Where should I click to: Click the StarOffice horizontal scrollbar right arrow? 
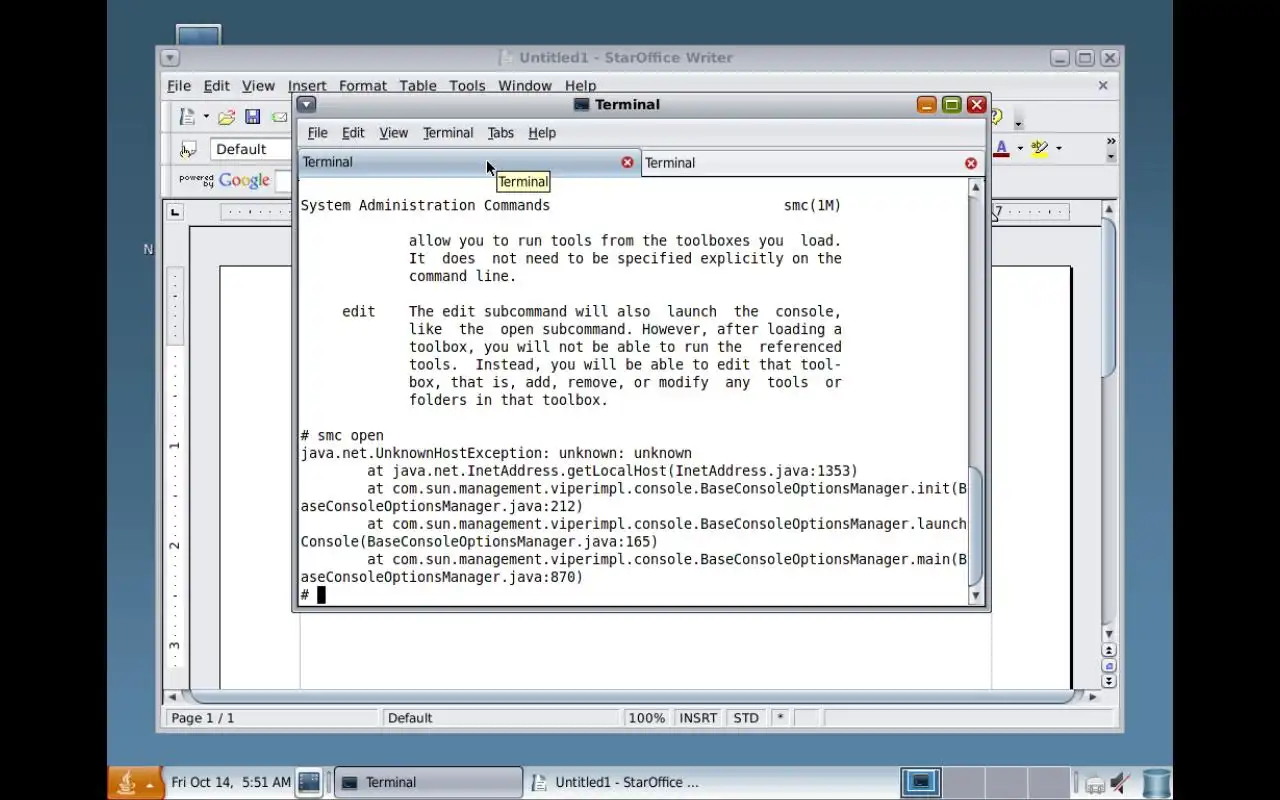pyautogui.click(x=1093, y=696)
